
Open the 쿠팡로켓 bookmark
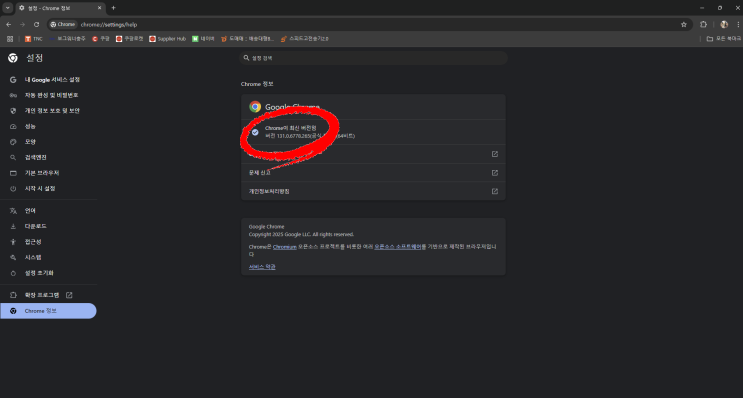pyautogui.click(x=129, y=39)
